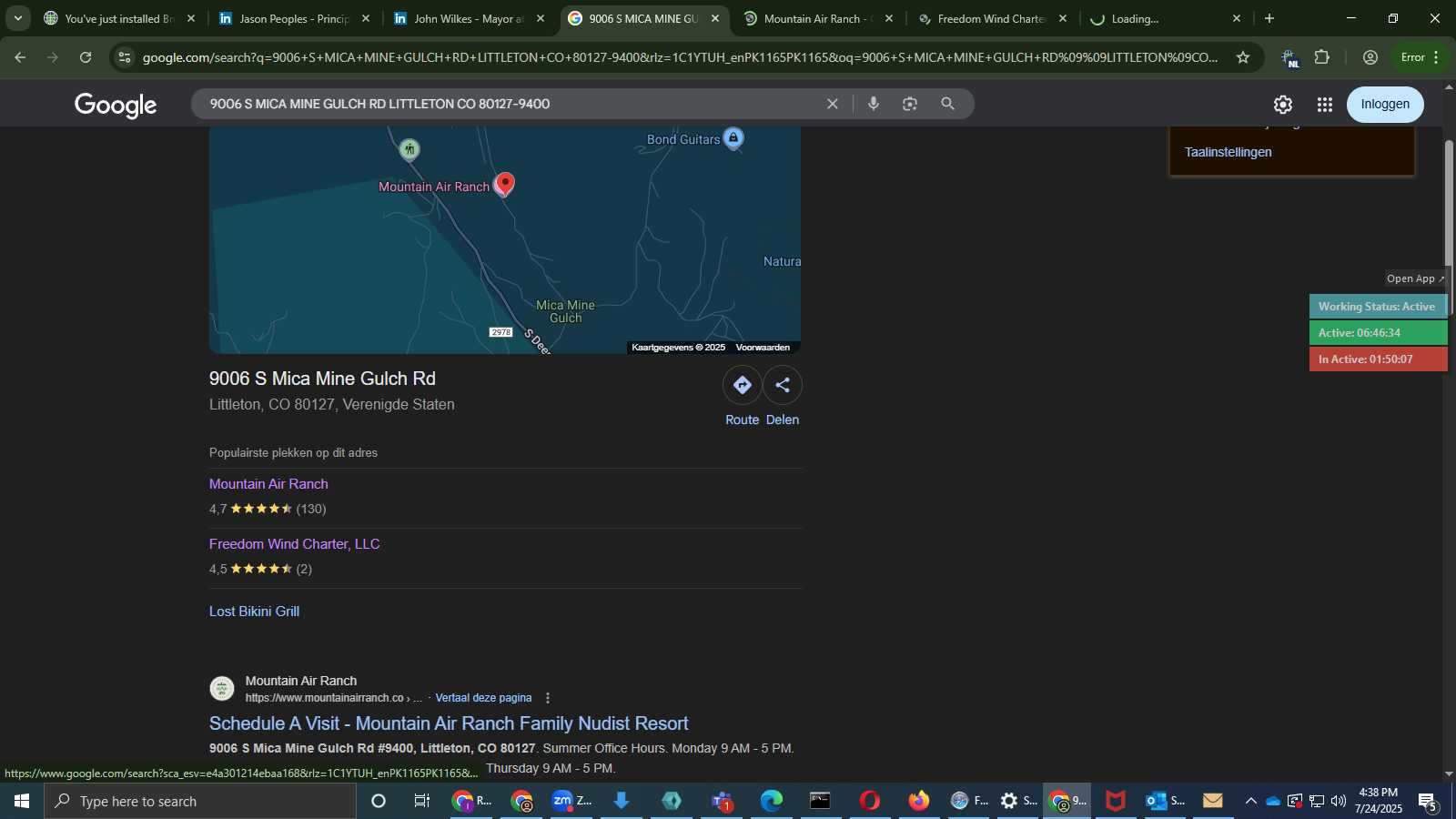Open the notification center icon
Screen dimensions: 1456x819
tap(1428, 801)
